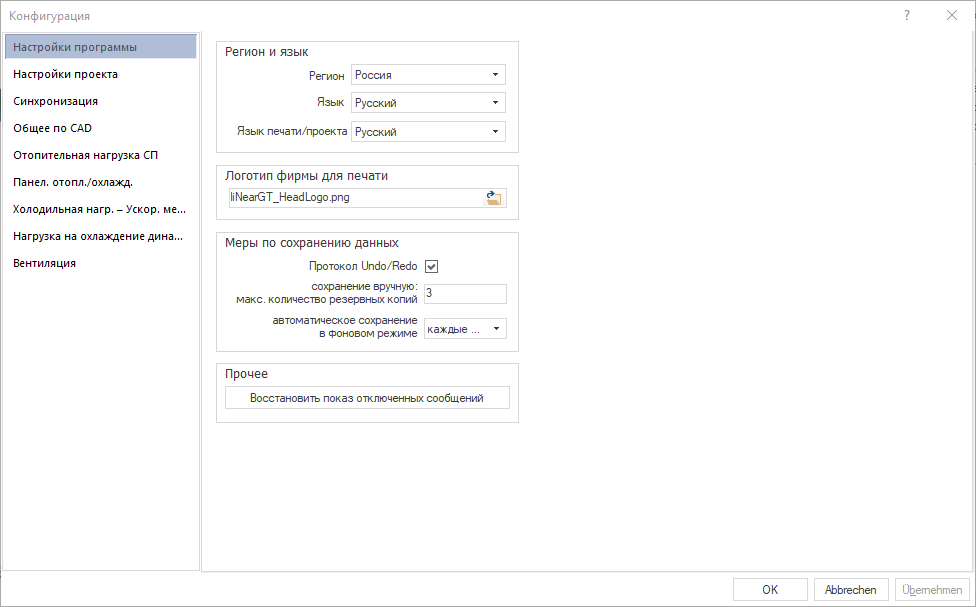Expand the Язык dropdown set to Русский
Viewport: 976px width, 607px height.
point(428,103)
